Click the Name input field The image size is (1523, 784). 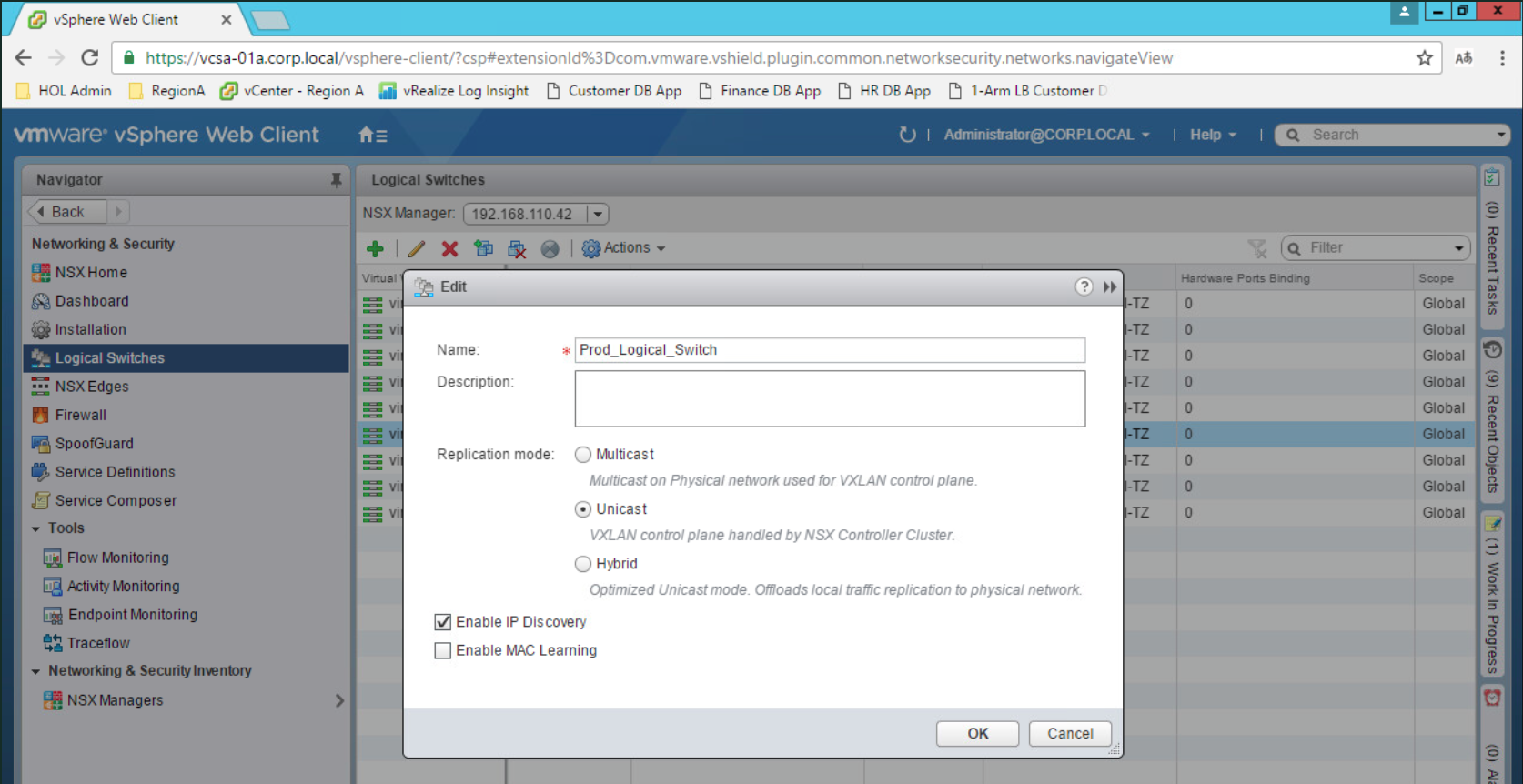pyautogui.click(x=830, y=350)
